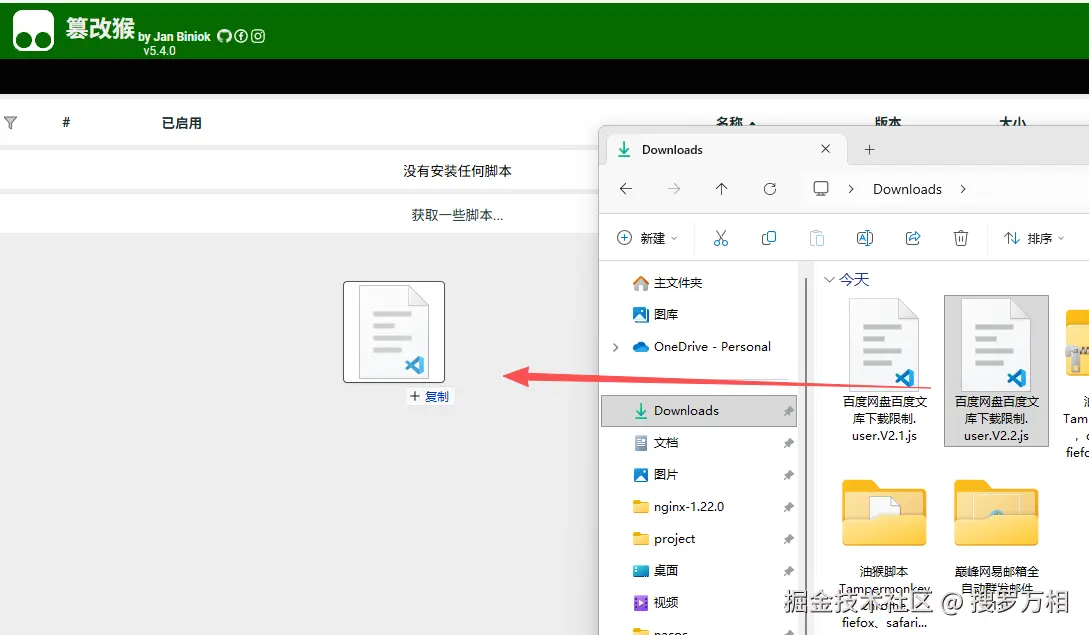Image resolution: width=1089 pixels, height=635 pixels.
Task: Click Downloads in the address breadcrumb
Action: [907, 189]
